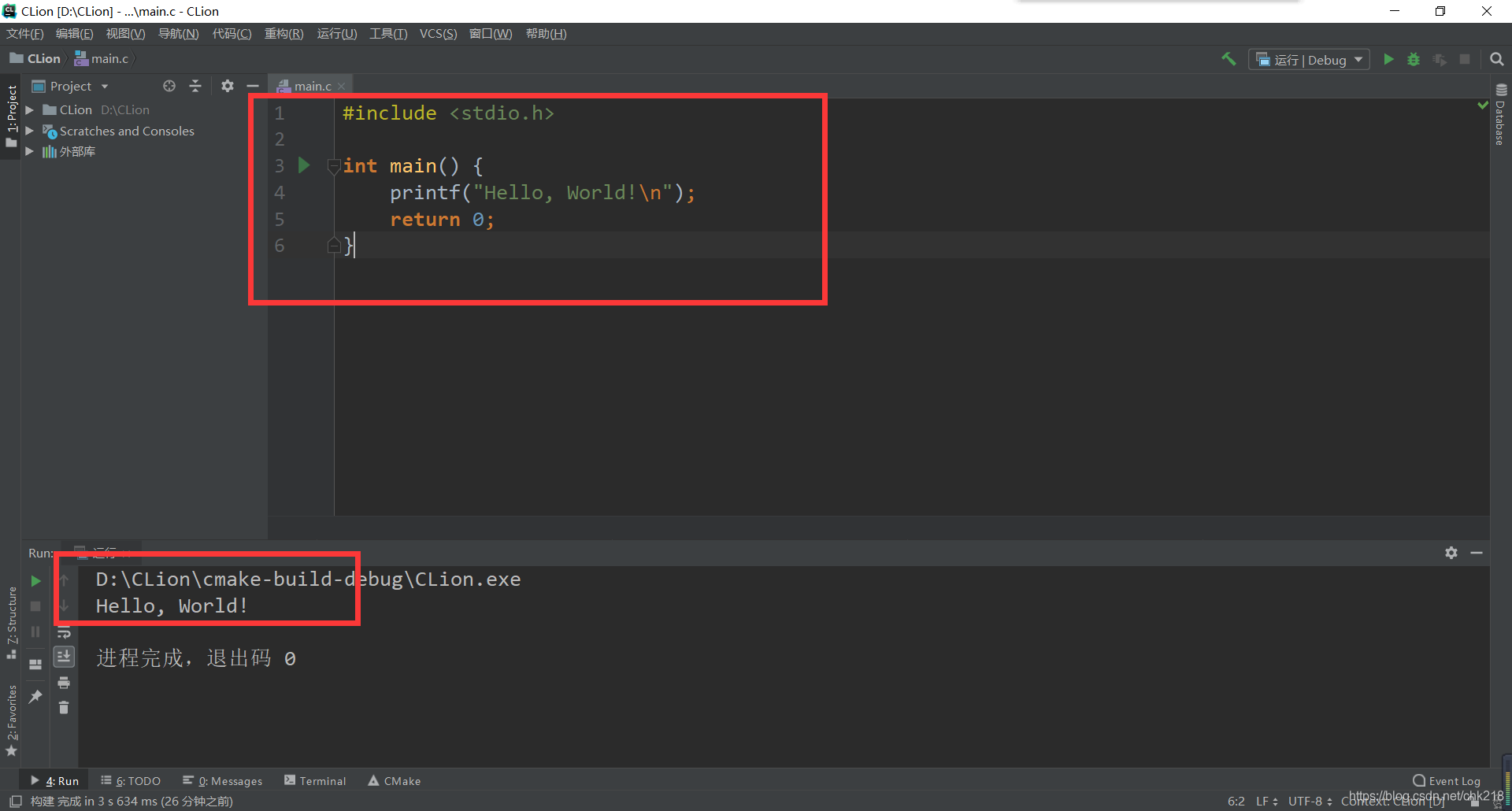
Task: Click the '进程完成, 退出码 0' output line
Action: tap(196, 658)
